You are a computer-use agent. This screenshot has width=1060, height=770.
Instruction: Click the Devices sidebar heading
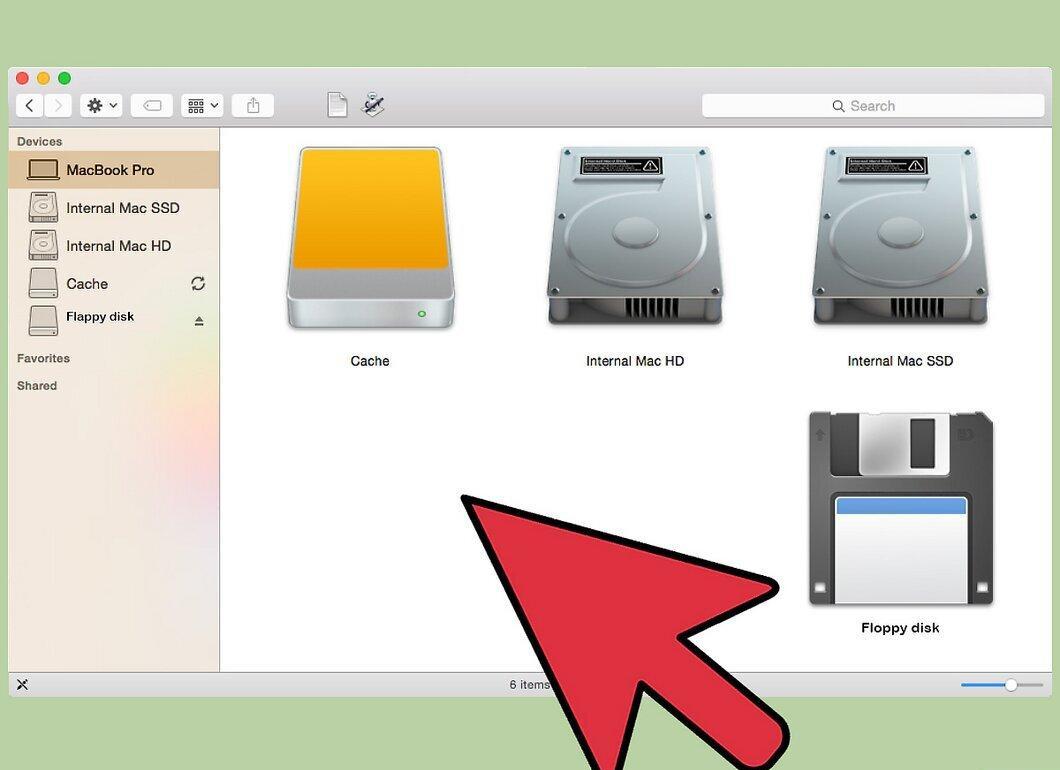click(39, 141)
